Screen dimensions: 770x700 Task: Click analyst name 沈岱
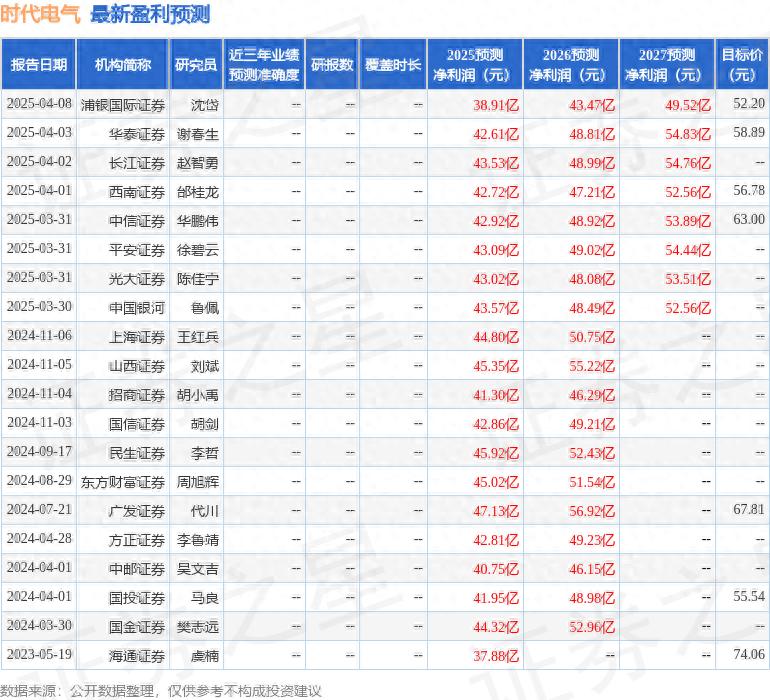(x=205, y=105)
